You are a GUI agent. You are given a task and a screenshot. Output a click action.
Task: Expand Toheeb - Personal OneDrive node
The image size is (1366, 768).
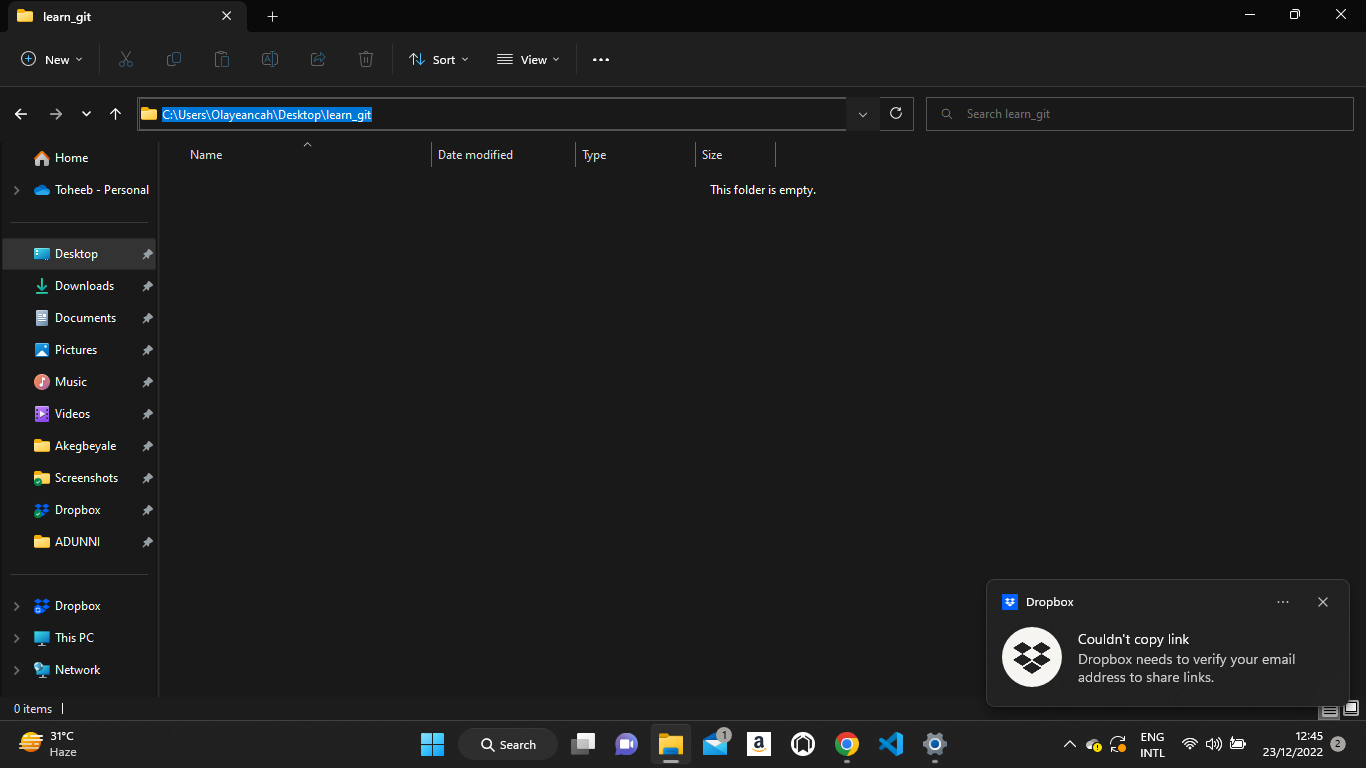tap(16, 190)
